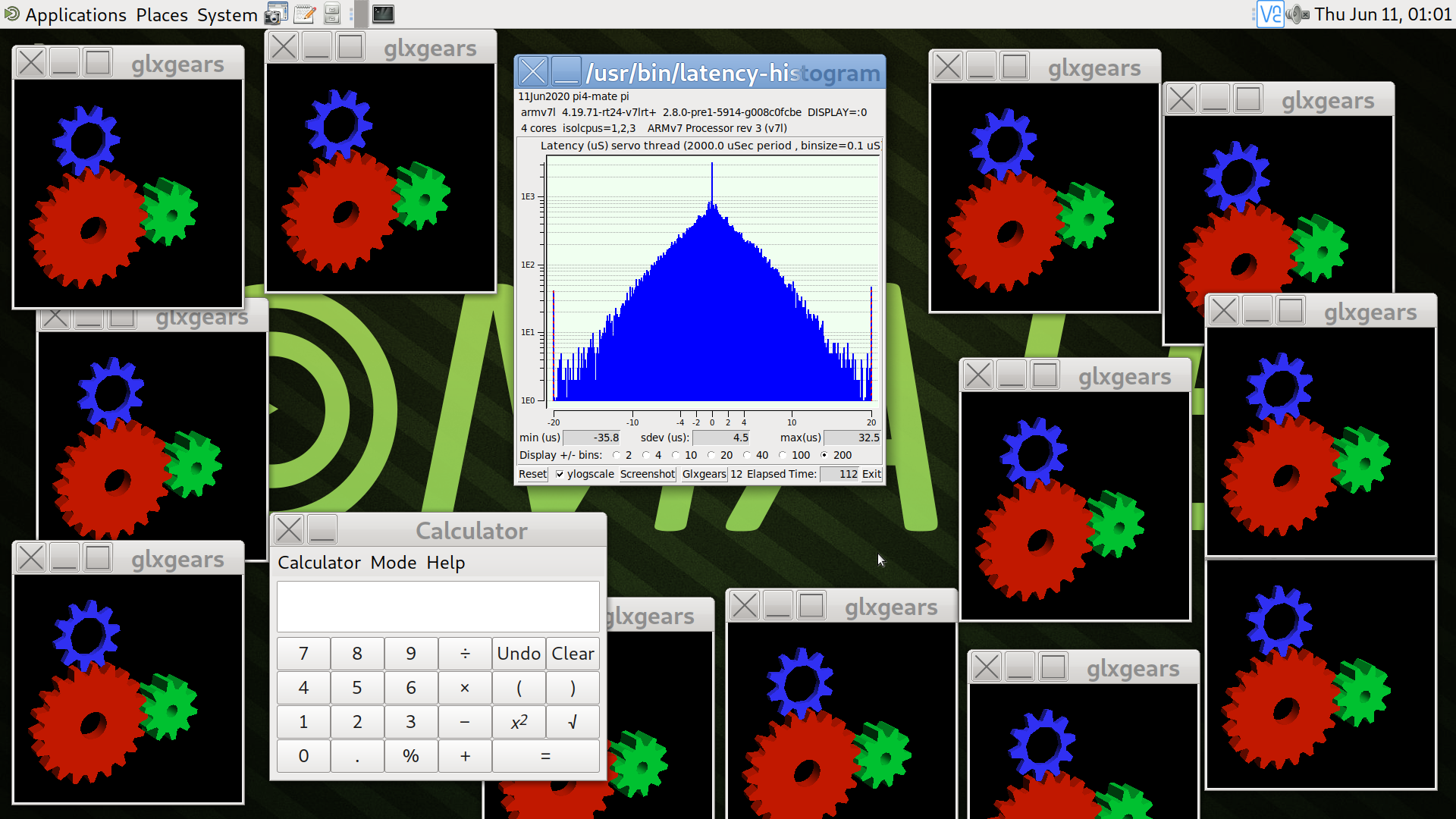Click the 7 key in Calculator

click(303, 654)
